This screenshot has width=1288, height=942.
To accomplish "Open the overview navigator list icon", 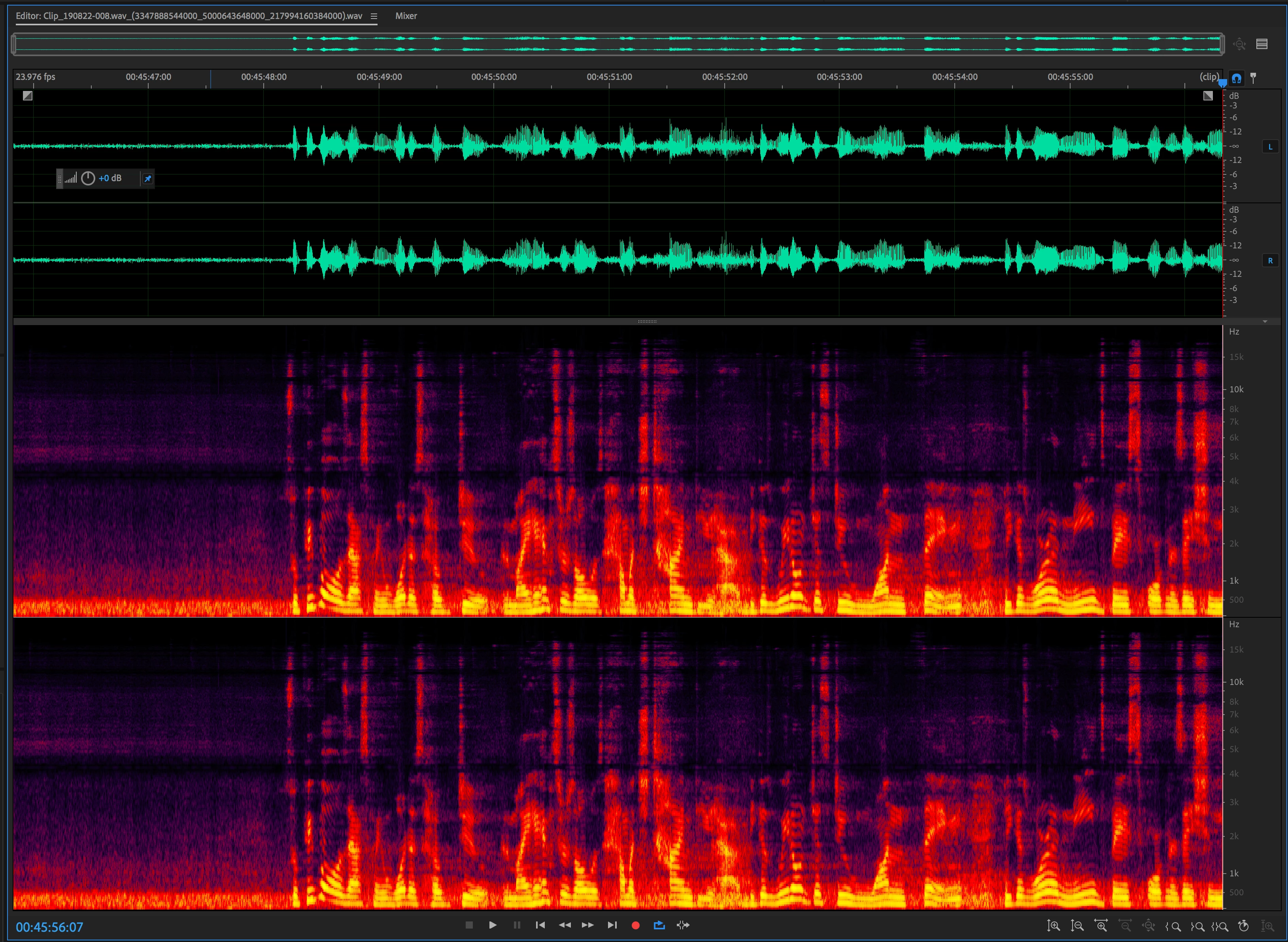I will click(1262, 44).
